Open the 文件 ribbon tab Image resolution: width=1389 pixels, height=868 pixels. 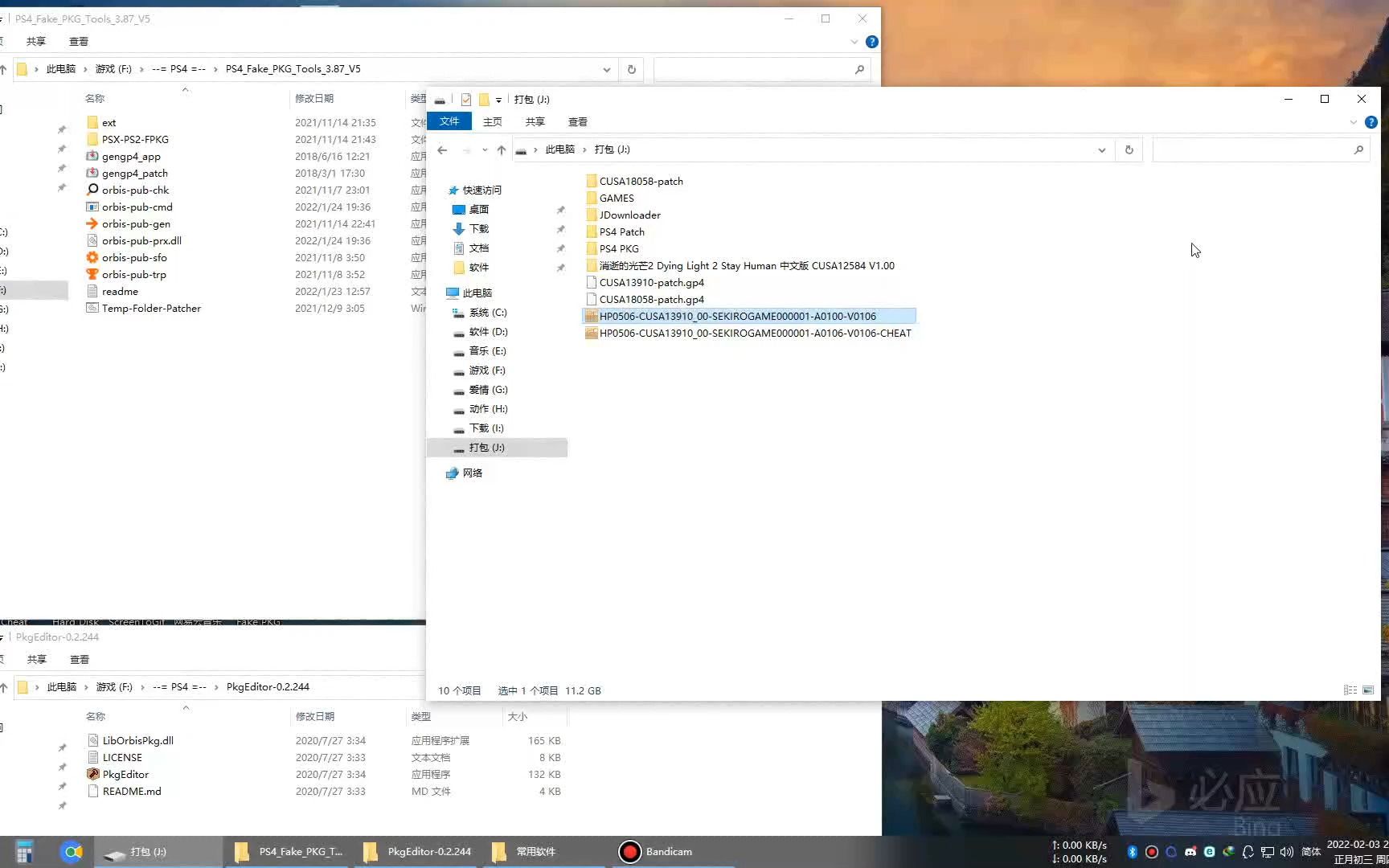(449, 121)
